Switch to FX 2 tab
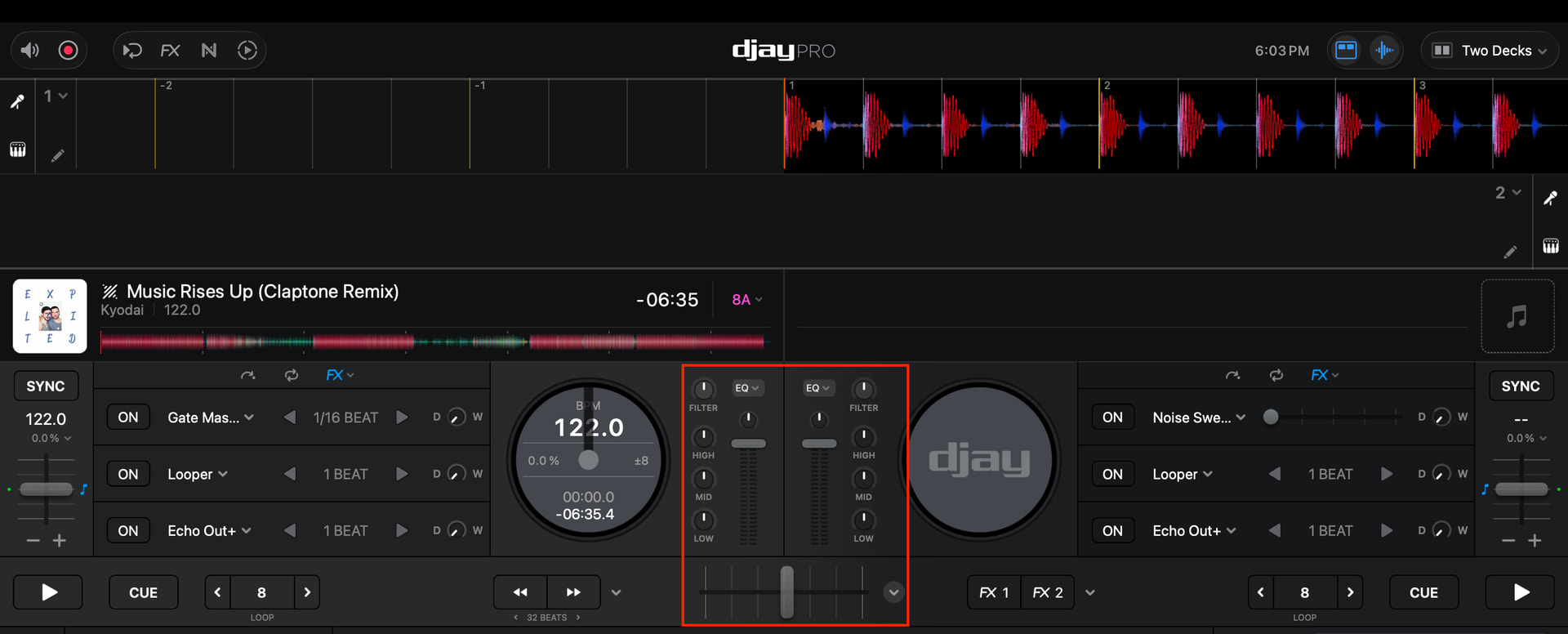Screen dimensions: 1568x634 [1048, 592]
